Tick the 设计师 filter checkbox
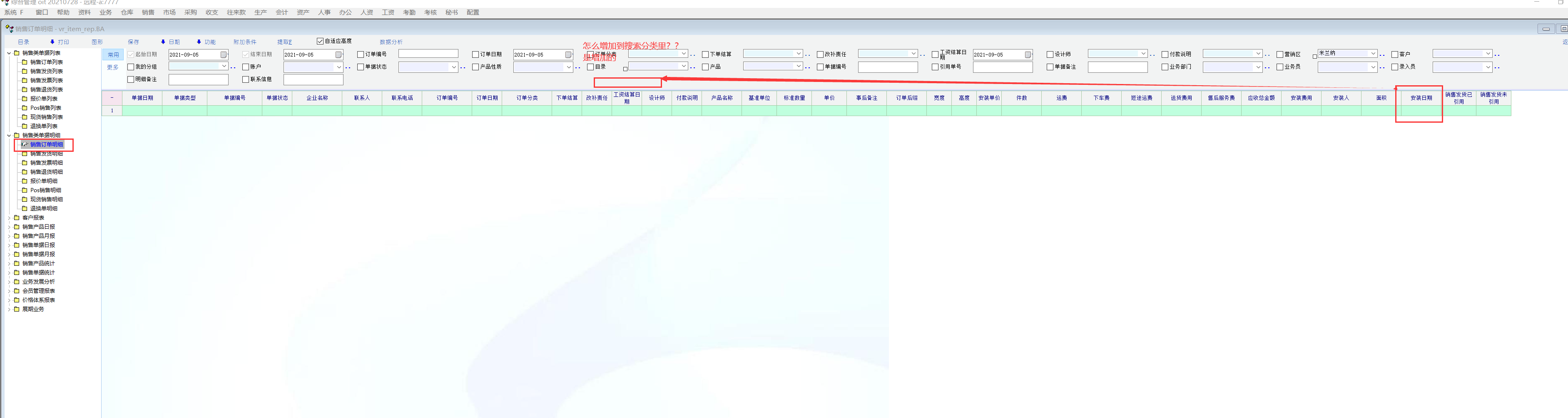The width and height of the screenshot is (1568, 418). 1050,55
